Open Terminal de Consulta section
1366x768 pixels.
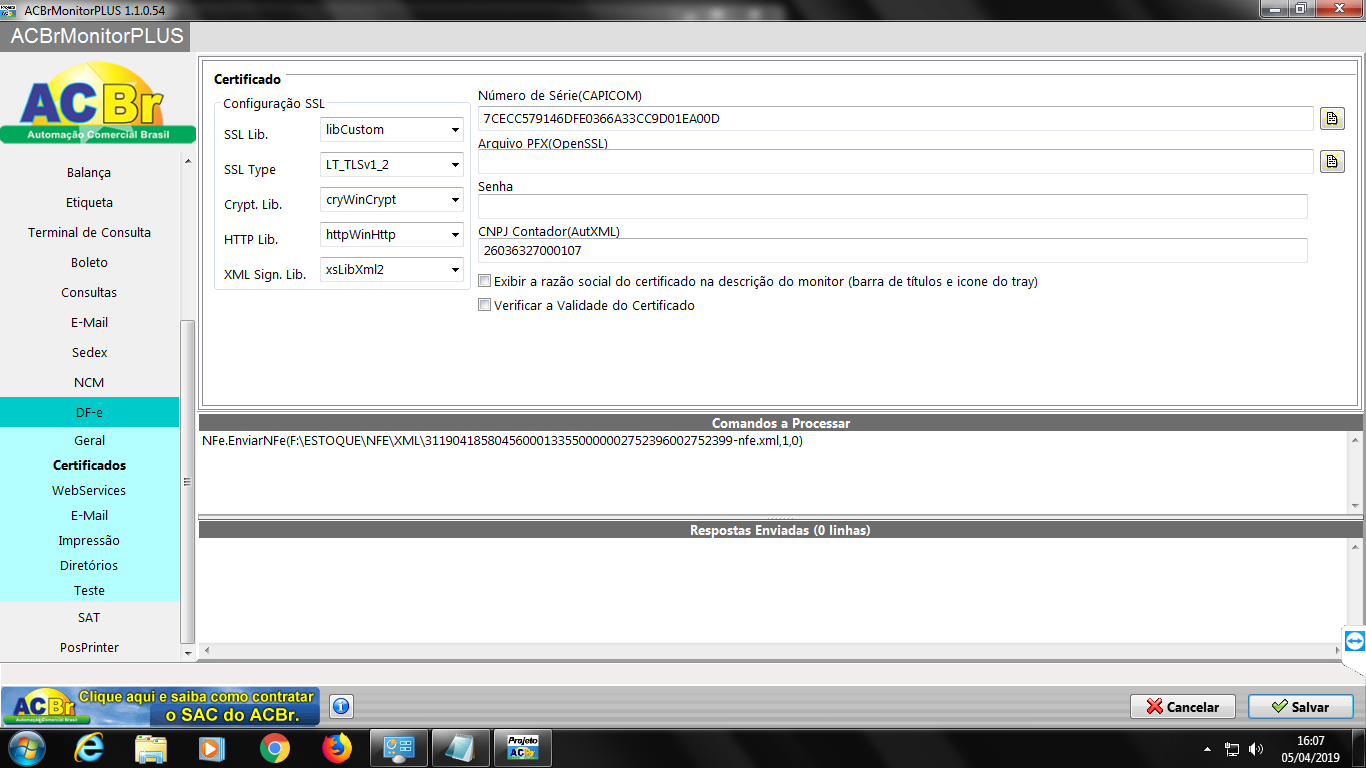click(89, 232)
